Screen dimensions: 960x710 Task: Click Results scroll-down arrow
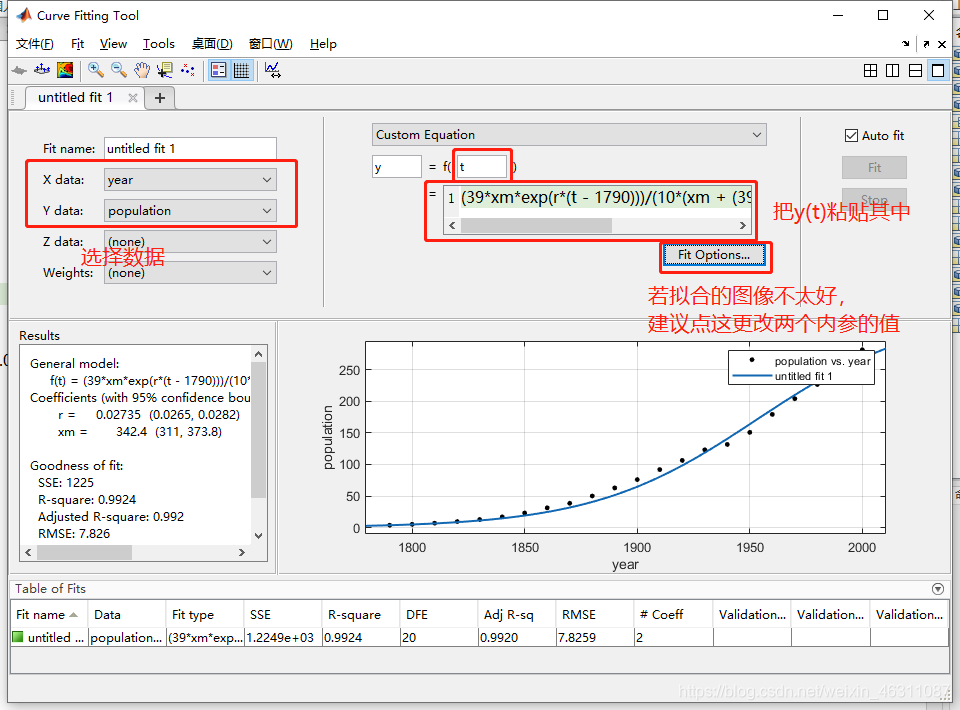tap(258, 536)
